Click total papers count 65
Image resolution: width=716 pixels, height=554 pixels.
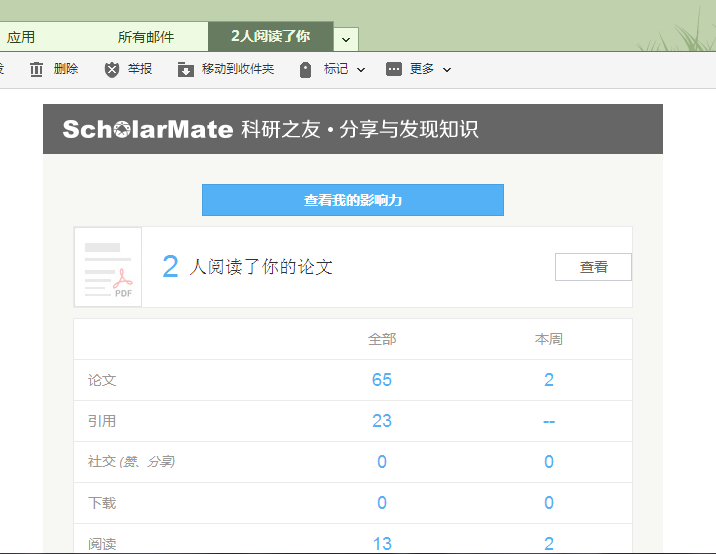click(x=382, y=380)
